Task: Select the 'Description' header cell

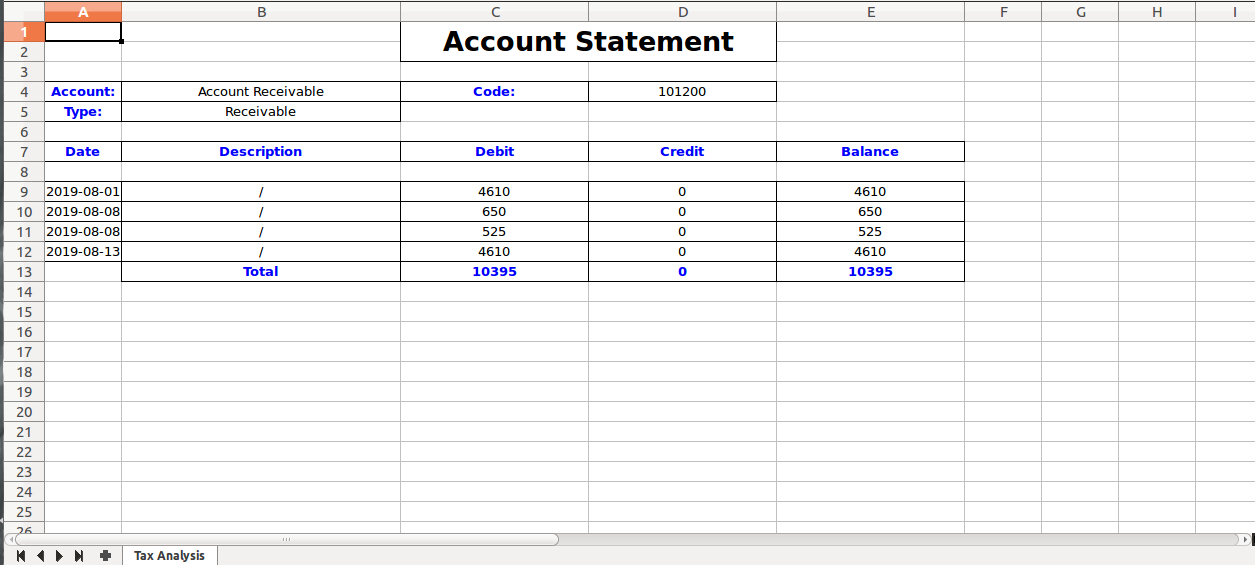Action: (x=261, y=152)
